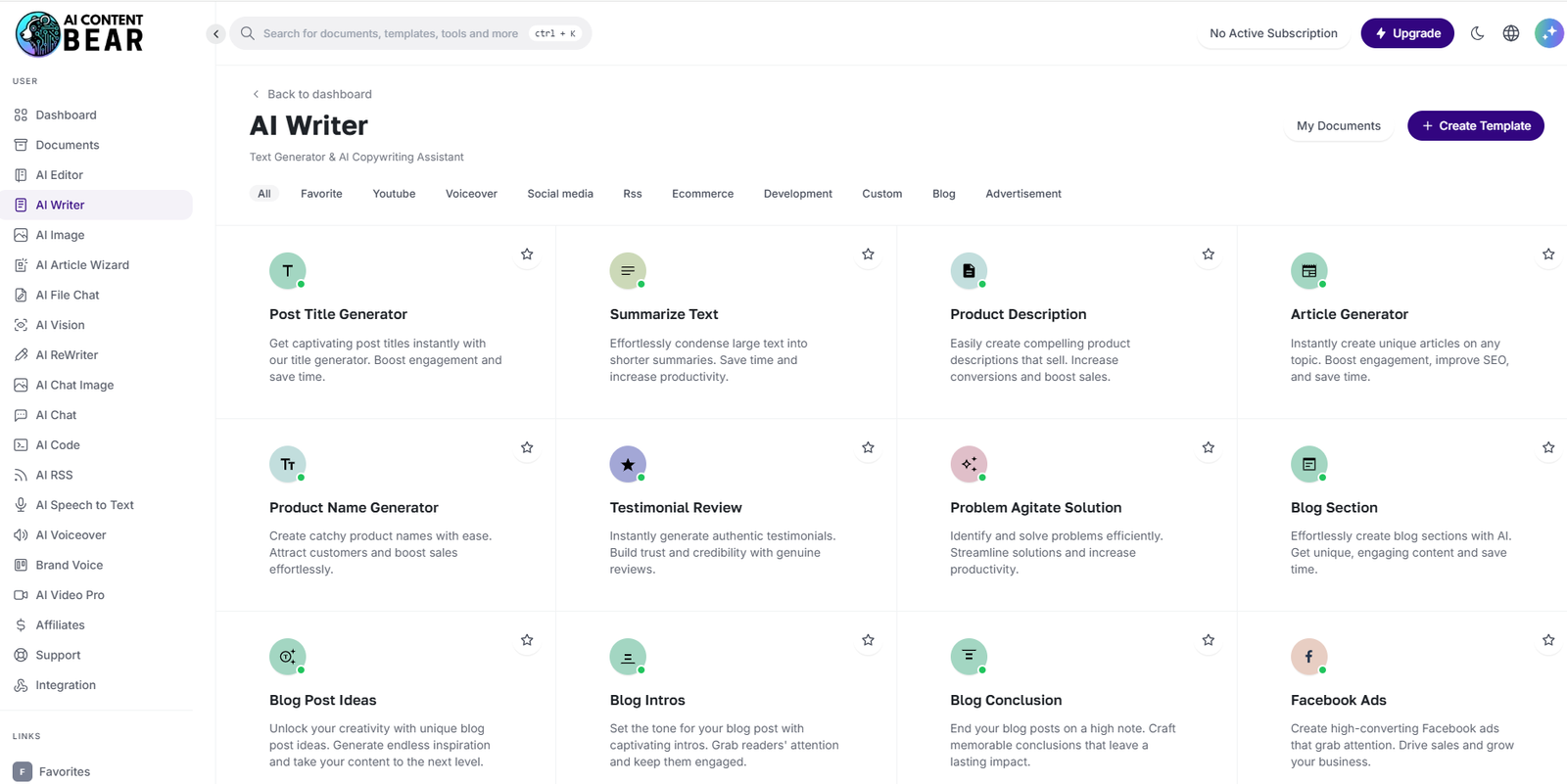Click the language globe icon

[1511, 33]
